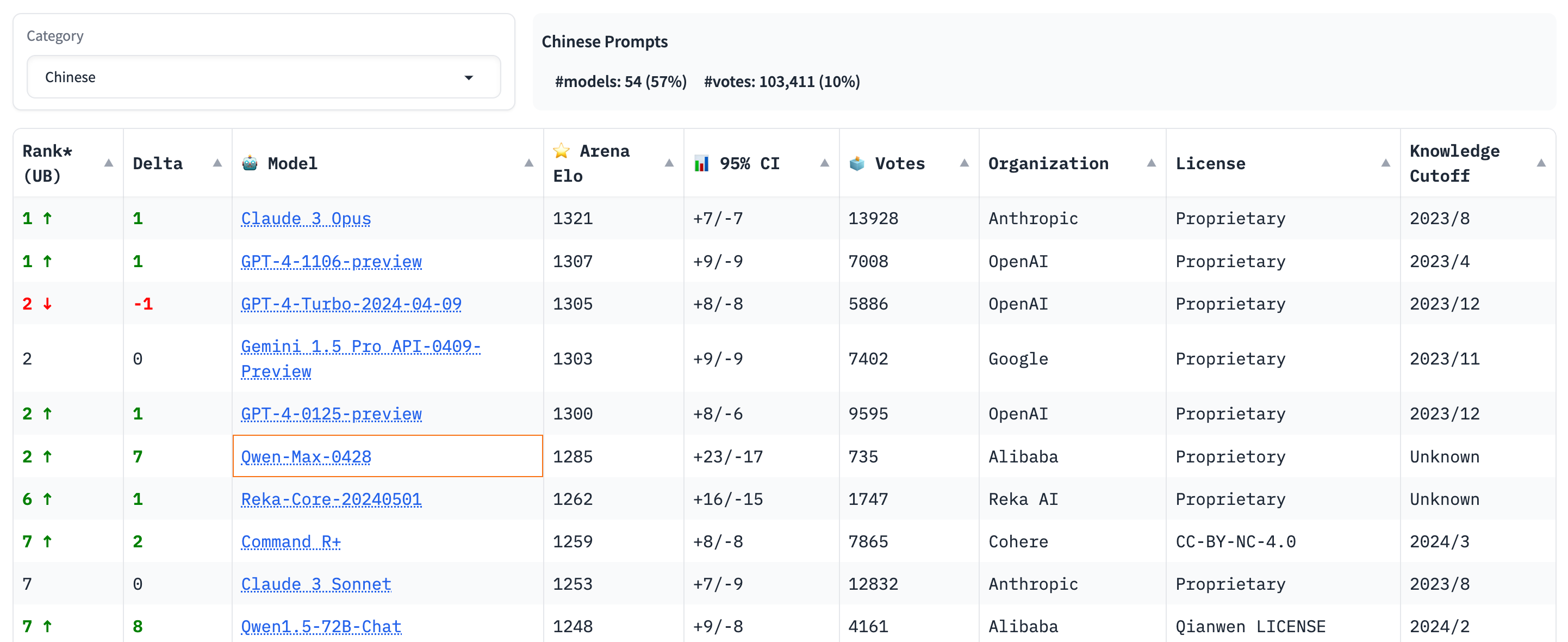
Task: Open the Reka-Core-20240501 link
Action: point(331,499)
